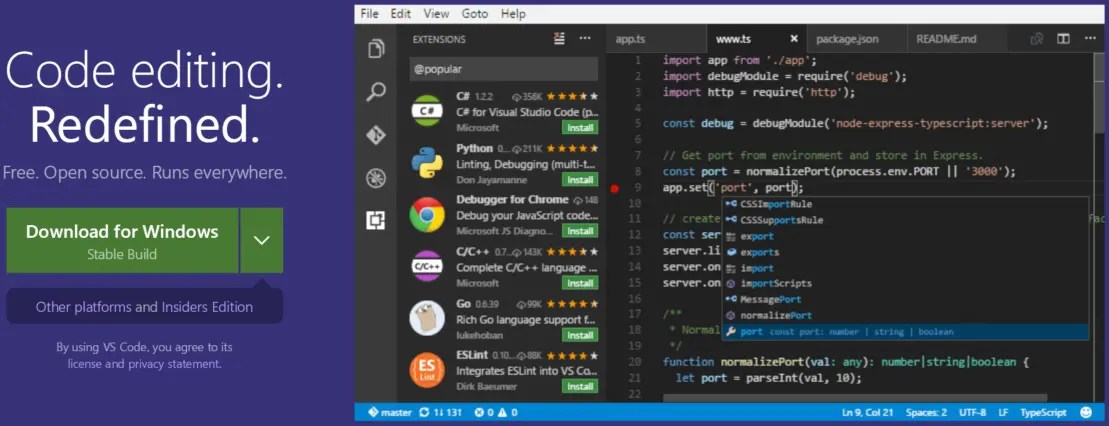Open the Explorer files icon in activity bar
The width and height of the screenshot is (1109, 426).
point(376,49)
